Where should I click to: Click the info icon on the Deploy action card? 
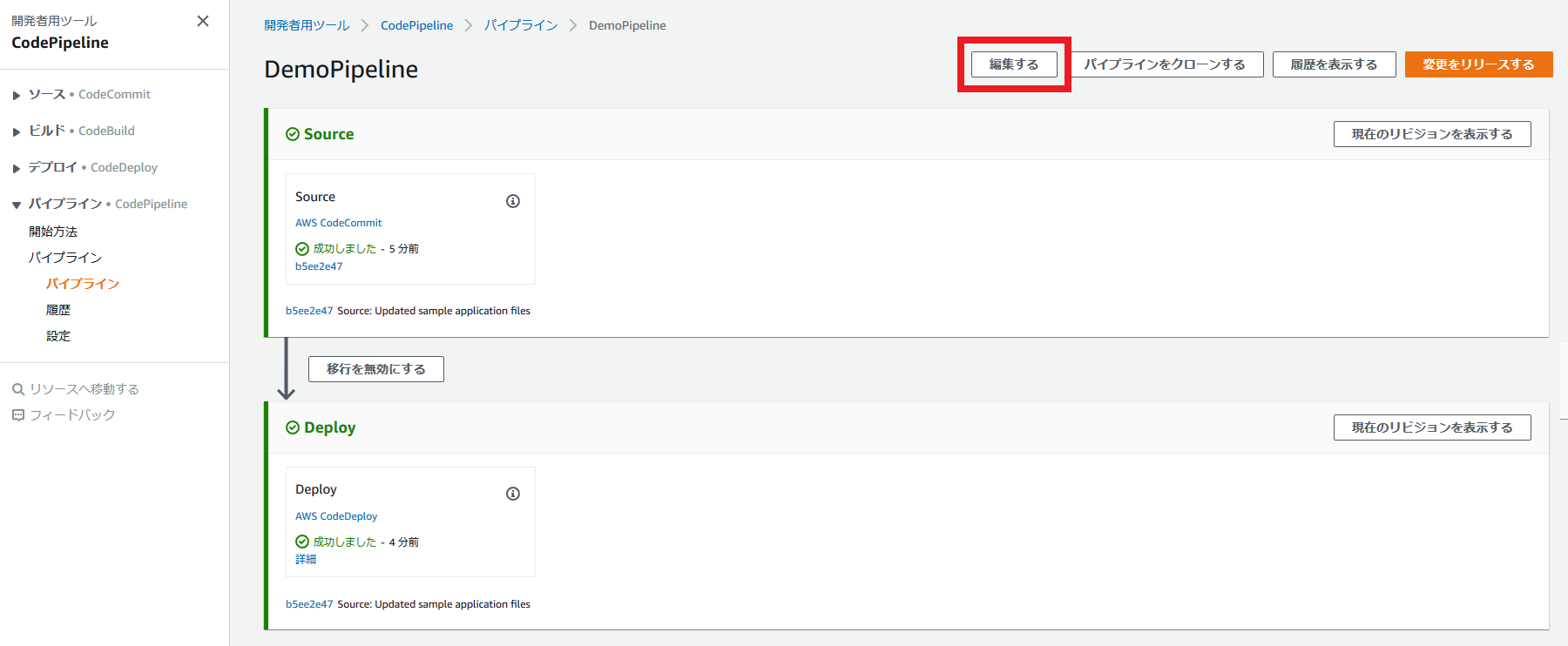tap(513, 494)
